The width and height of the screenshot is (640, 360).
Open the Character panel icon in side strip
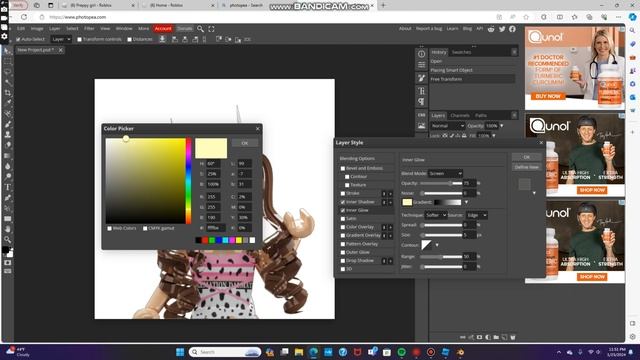pyautogui.click(x=421, y=91)
